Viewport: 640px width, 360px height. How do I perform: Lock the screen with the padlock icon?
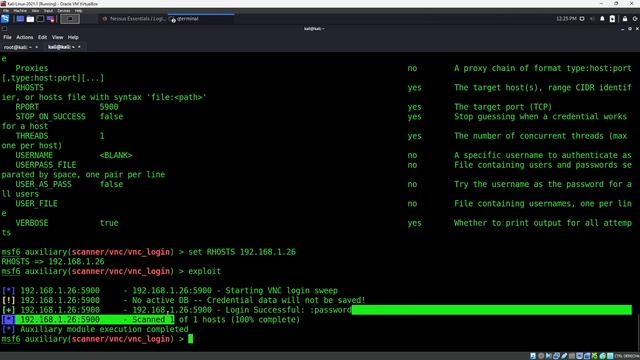625,19
